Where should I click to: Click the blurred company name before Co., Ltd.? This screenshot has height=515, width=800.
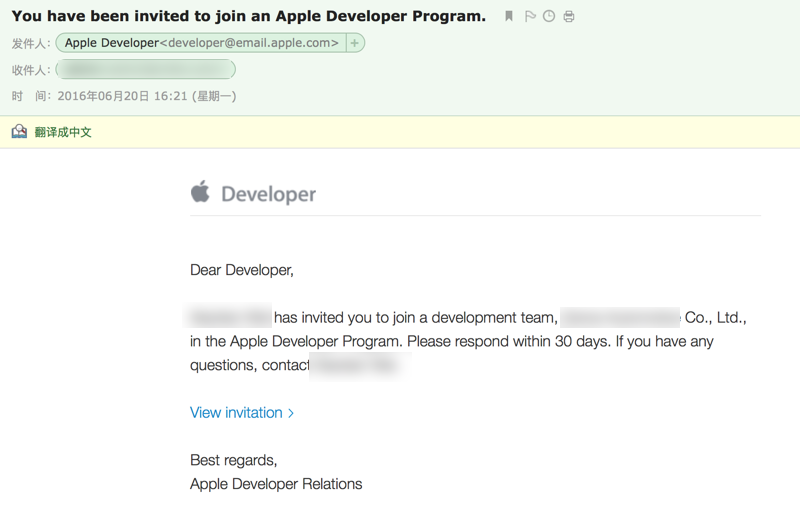(x=620, y=318)
